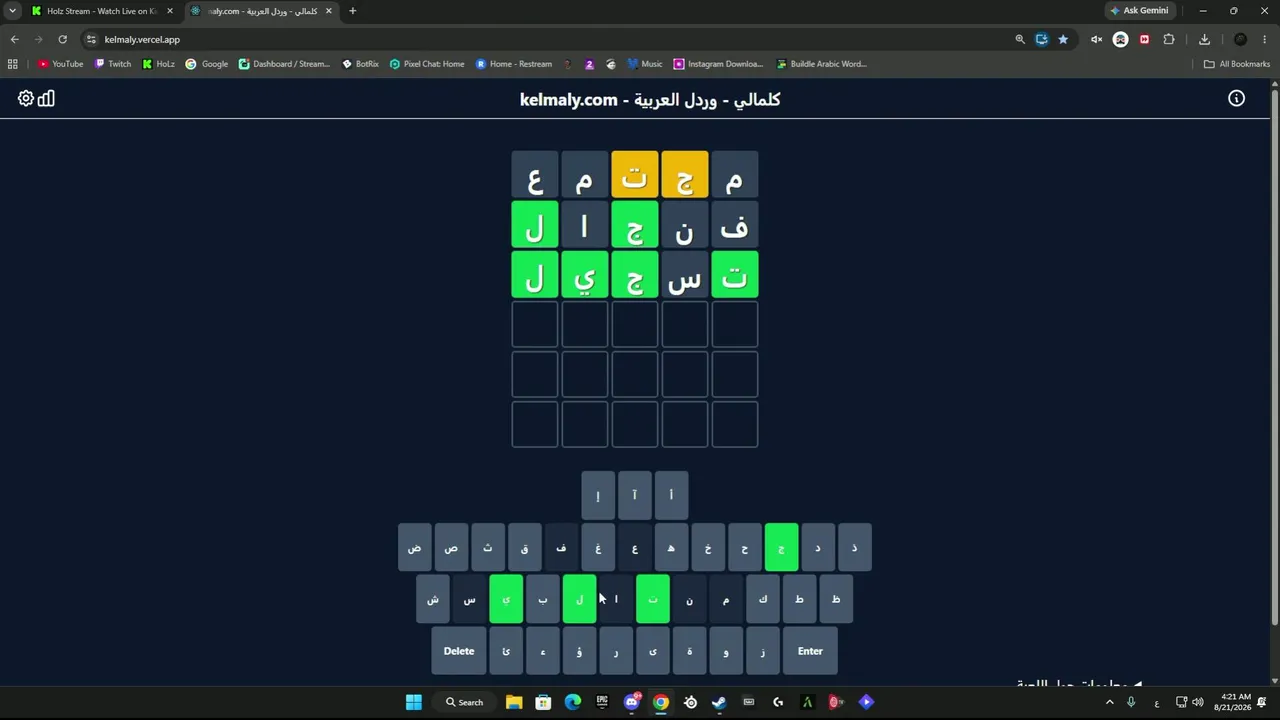The width and height of the screenshot is (1280, 720).
Task: Tap the ز key
Action: [x=763, y=651]
